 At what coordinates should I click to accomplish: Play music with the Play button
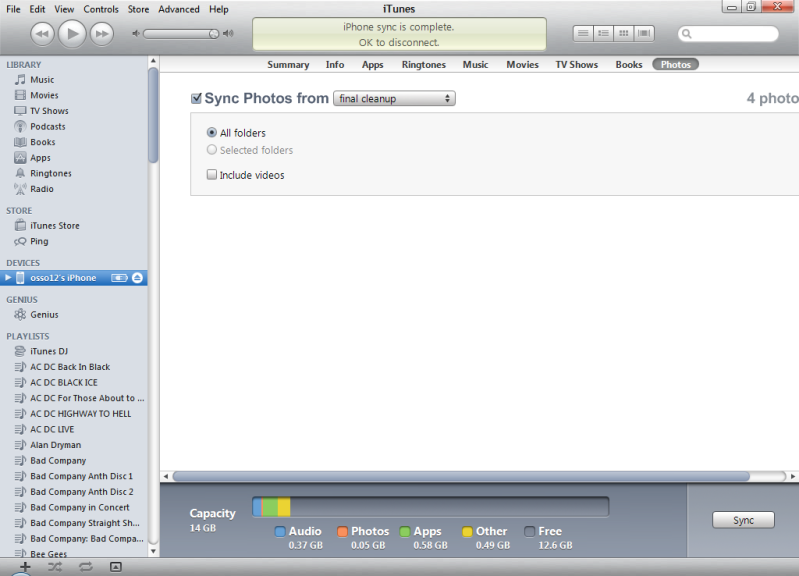coord(72,34)
